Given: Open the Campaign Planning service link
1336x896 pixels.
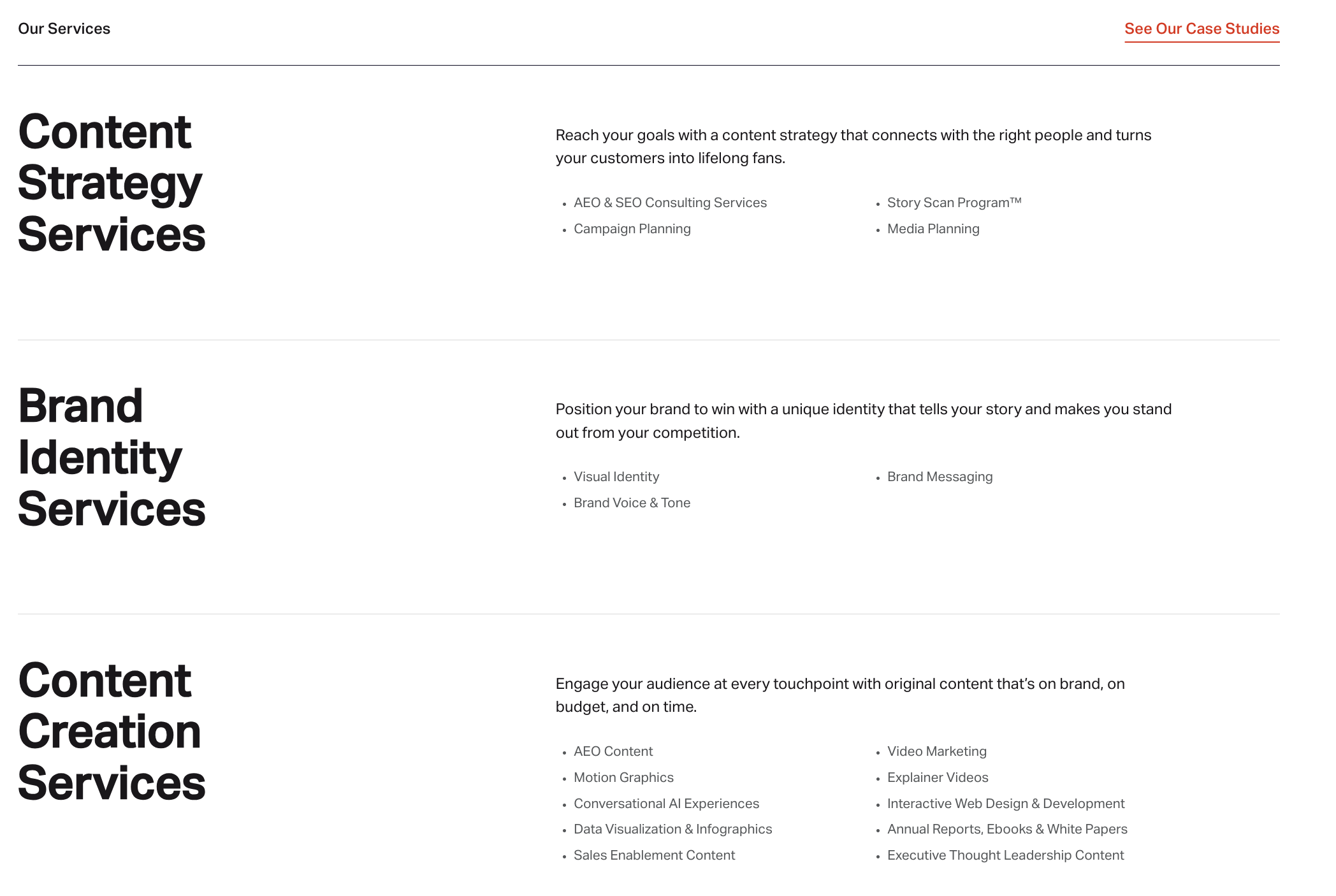Looking at the screenshot, I should point(632,229).
